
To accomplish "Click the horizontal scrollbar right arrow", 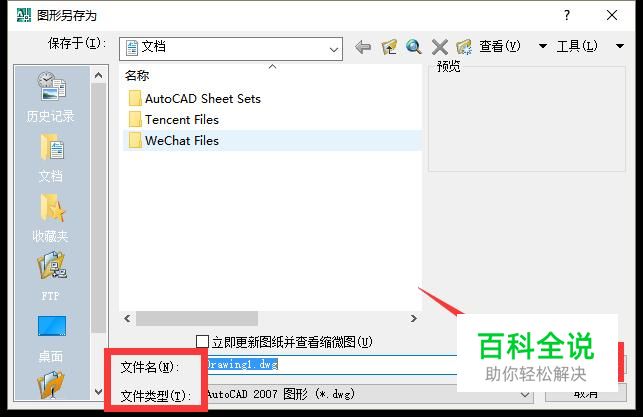I will (x=414, y=319).
